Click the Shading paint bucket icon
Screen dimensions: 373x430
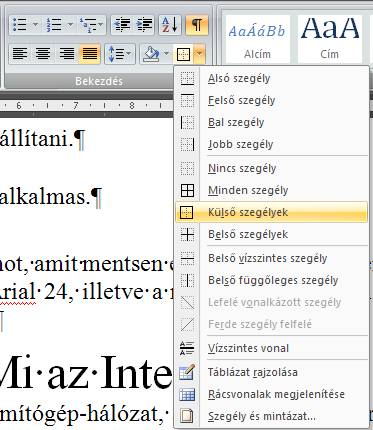151,54
